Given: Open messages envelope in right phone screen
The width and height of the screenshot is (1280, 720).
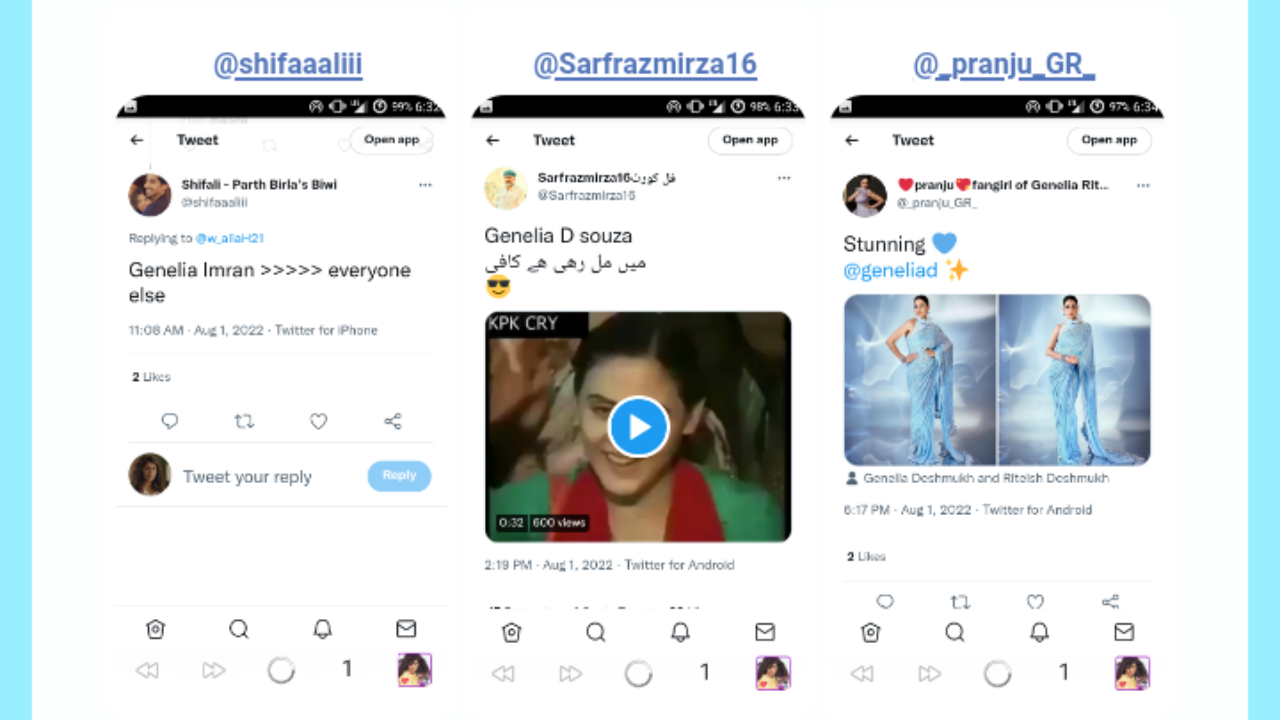Looking at the screenshot, I should (1124, 631).
